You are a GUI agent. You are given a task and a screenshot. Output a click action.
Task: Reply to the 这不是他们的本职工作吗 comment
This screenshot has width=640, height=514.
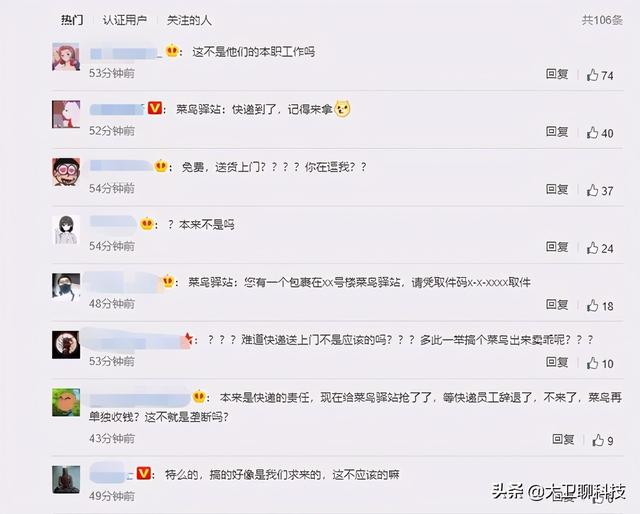click(557, 74)
